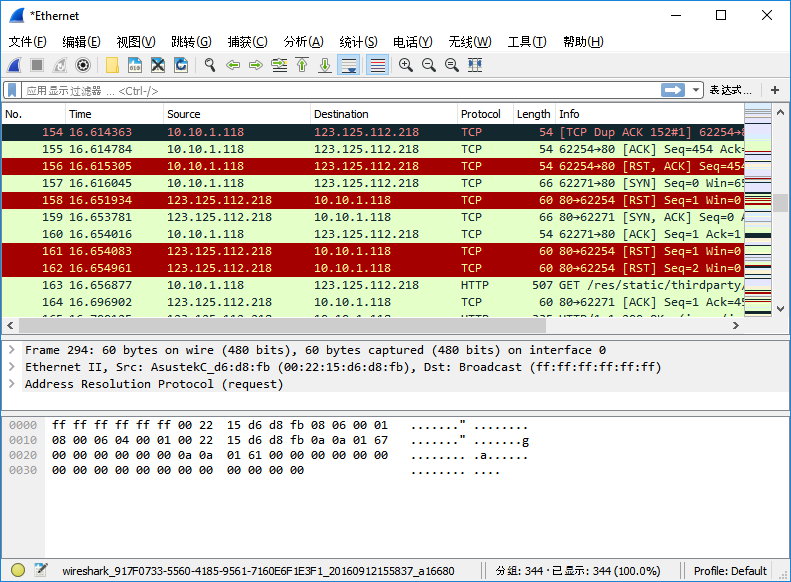791x582 pixels.
Task: Click the display filter input field
Action: [x=341, y=91]
